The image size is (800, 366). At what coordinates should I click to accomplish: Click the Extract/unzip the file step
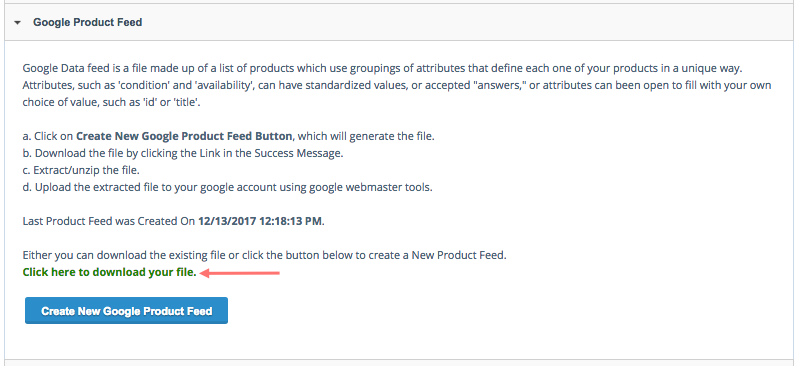(81, 170)
